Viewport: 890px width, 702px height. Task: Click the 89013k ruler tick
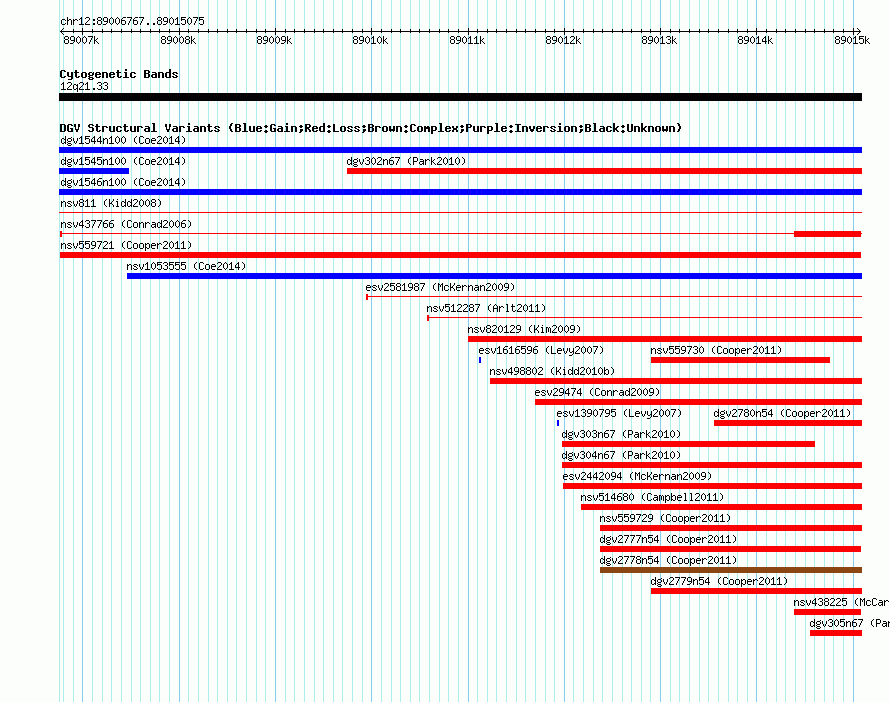[x=659, y=40]
